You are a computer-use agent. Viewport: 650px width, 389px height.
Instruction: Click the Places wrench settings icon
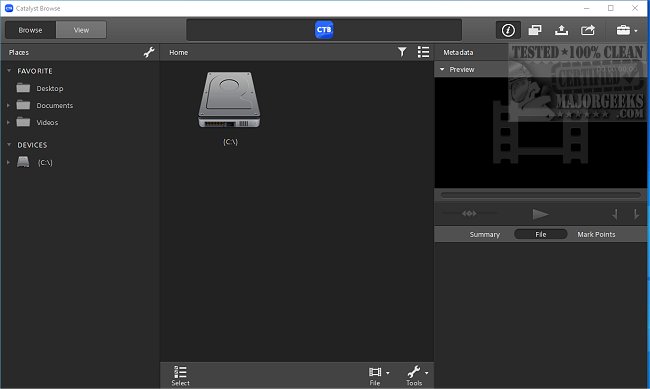tap(149, 52)
